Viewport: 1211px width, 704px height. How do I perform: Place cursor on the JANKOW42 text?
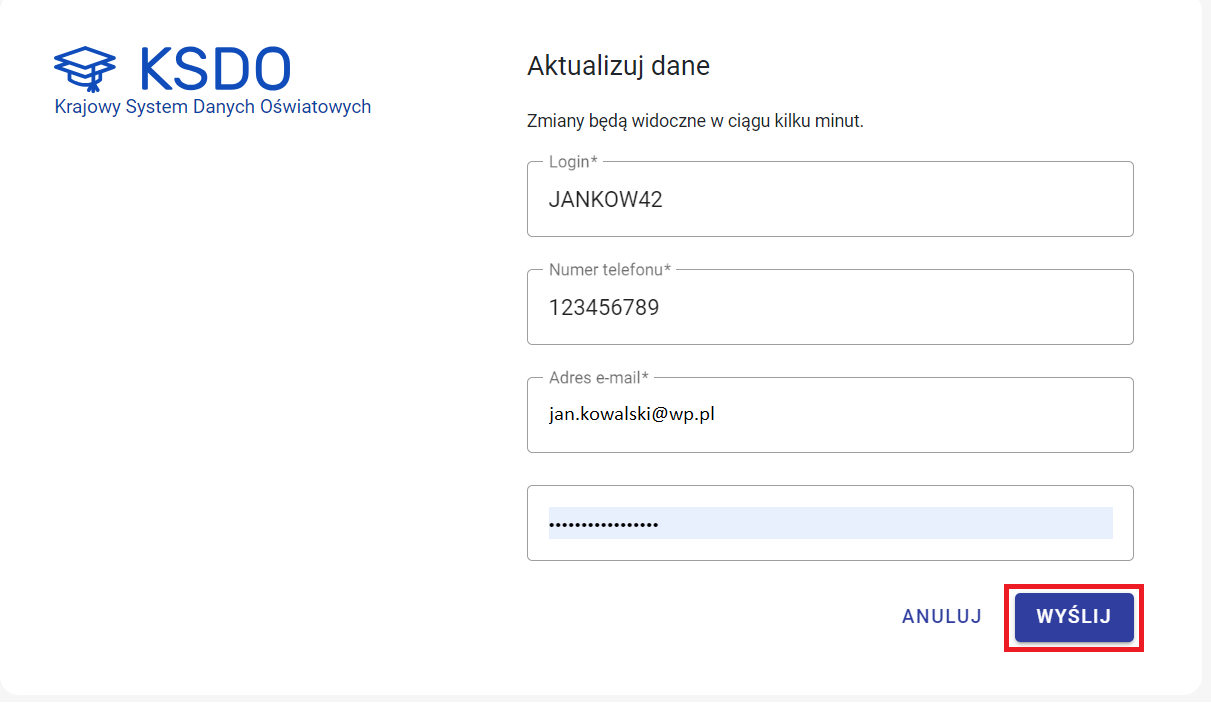(x=605, y=200)
